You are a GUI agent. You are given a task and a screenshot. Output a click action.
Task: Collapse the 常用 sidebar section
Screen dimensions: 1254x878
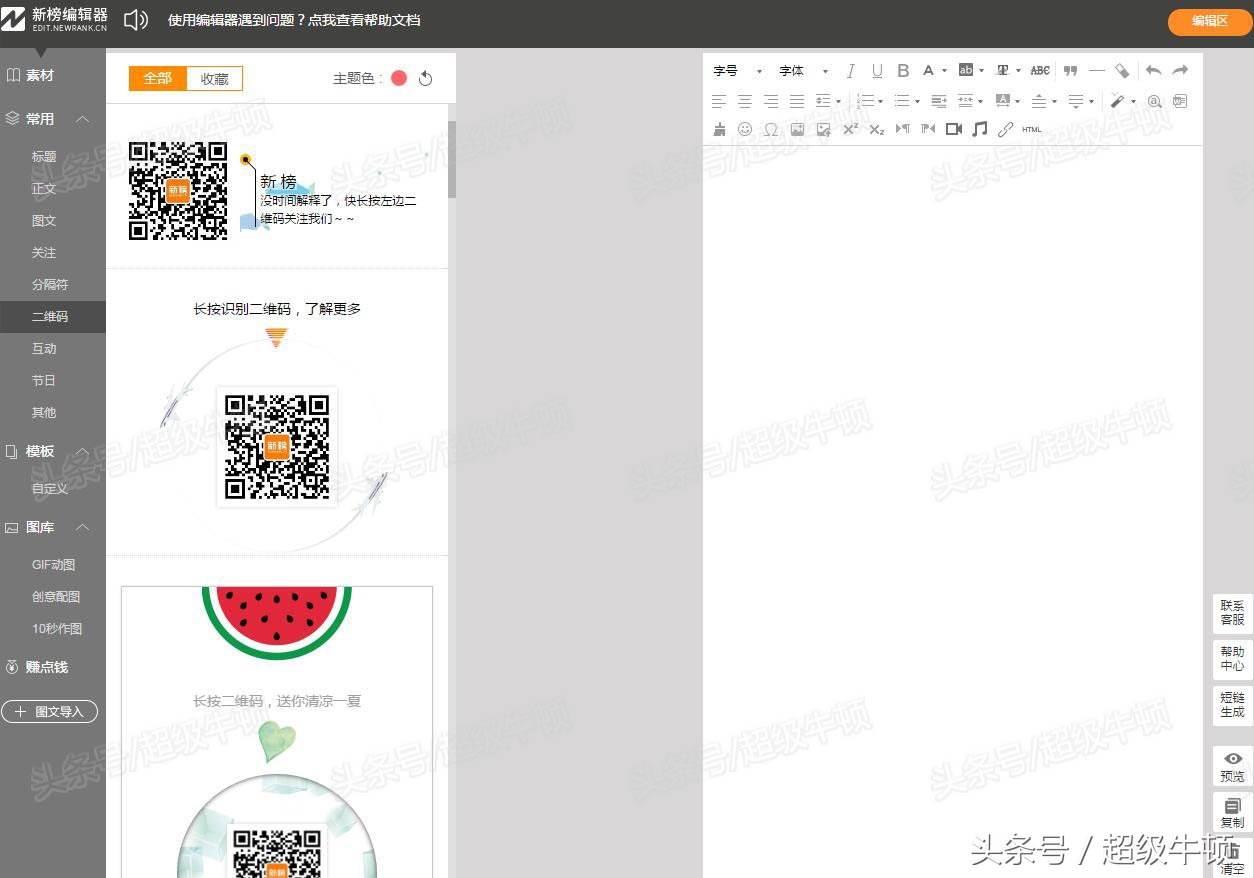pyautogui.click(x=82, y=118)
